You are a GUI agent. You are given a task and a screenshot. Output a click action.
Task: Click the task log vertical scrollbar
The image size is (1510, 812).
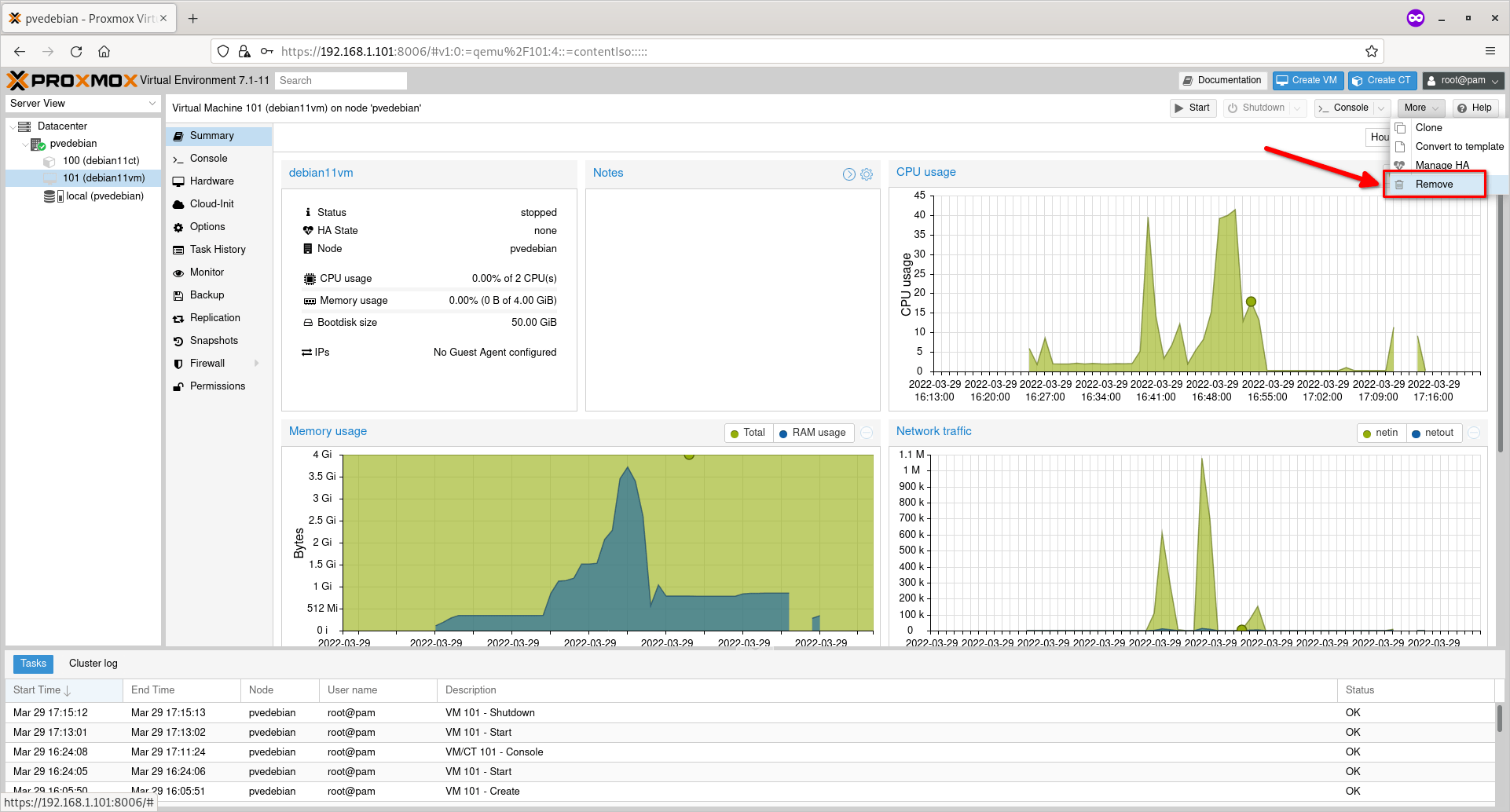(x=1499, y=719)
